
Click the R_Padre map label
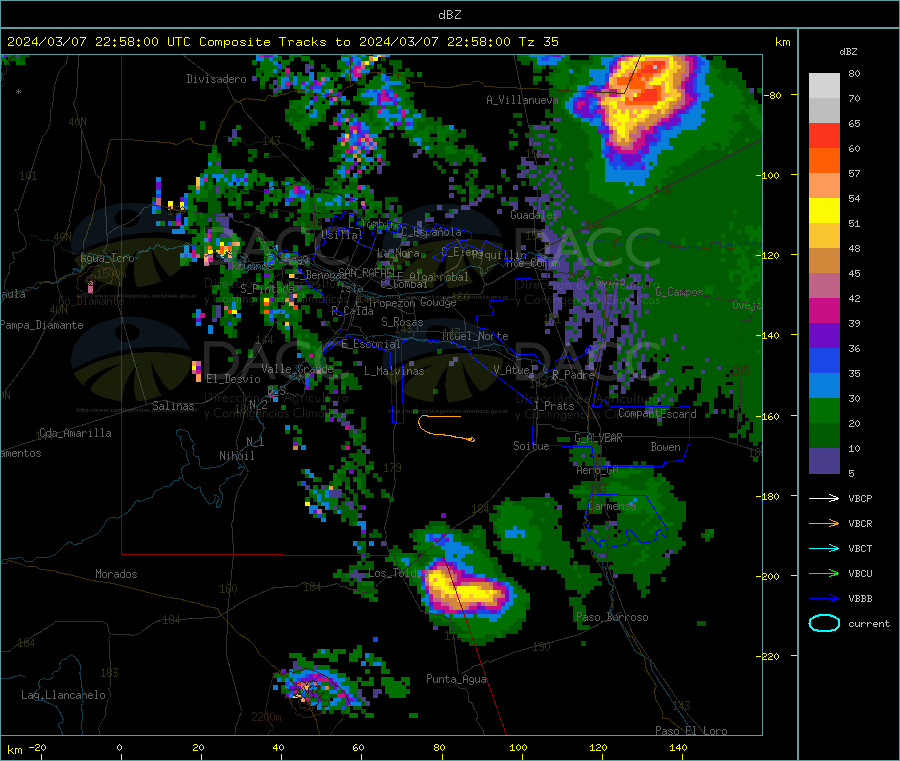pos(573,375)
